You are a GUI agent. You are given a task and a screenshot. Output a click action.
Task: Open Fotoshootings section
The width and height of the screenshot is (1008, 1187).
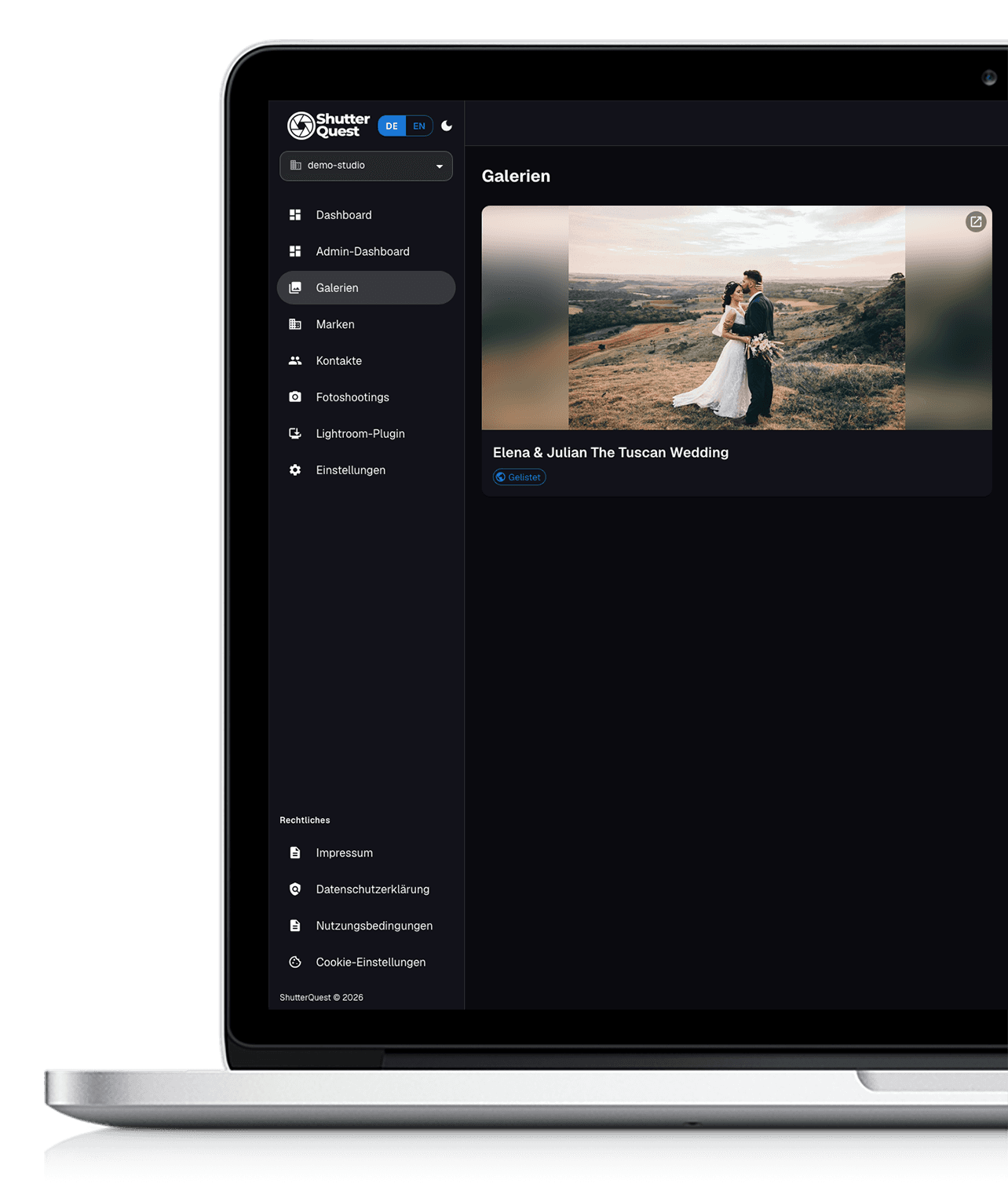(366, 397)
